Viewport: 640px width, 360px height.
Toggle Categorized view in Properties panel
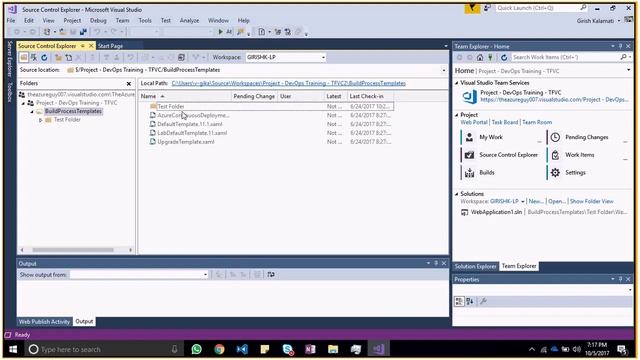tap(459, 301)
